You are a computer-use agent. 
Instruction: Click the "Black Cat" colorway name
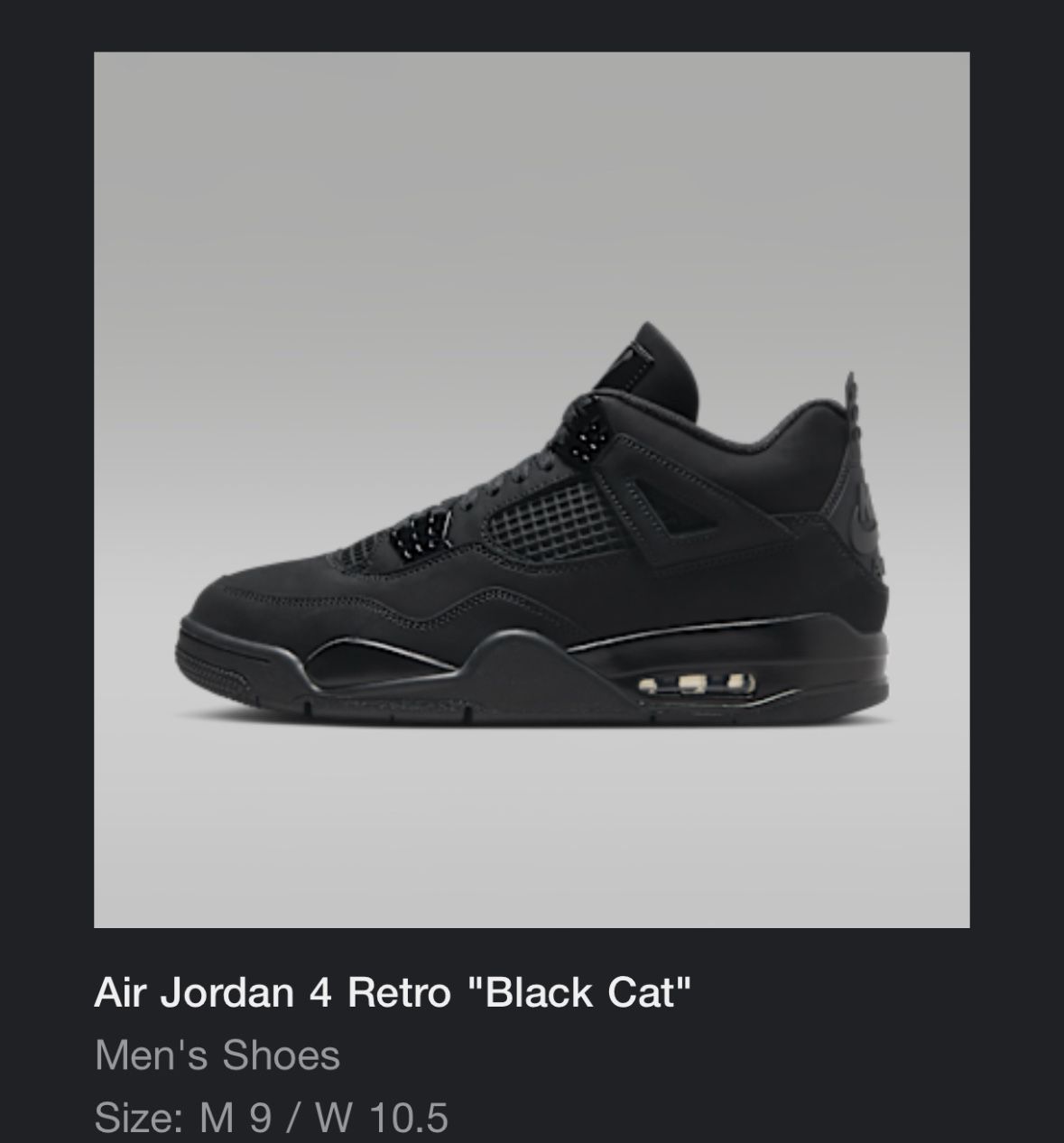point(579,991)
